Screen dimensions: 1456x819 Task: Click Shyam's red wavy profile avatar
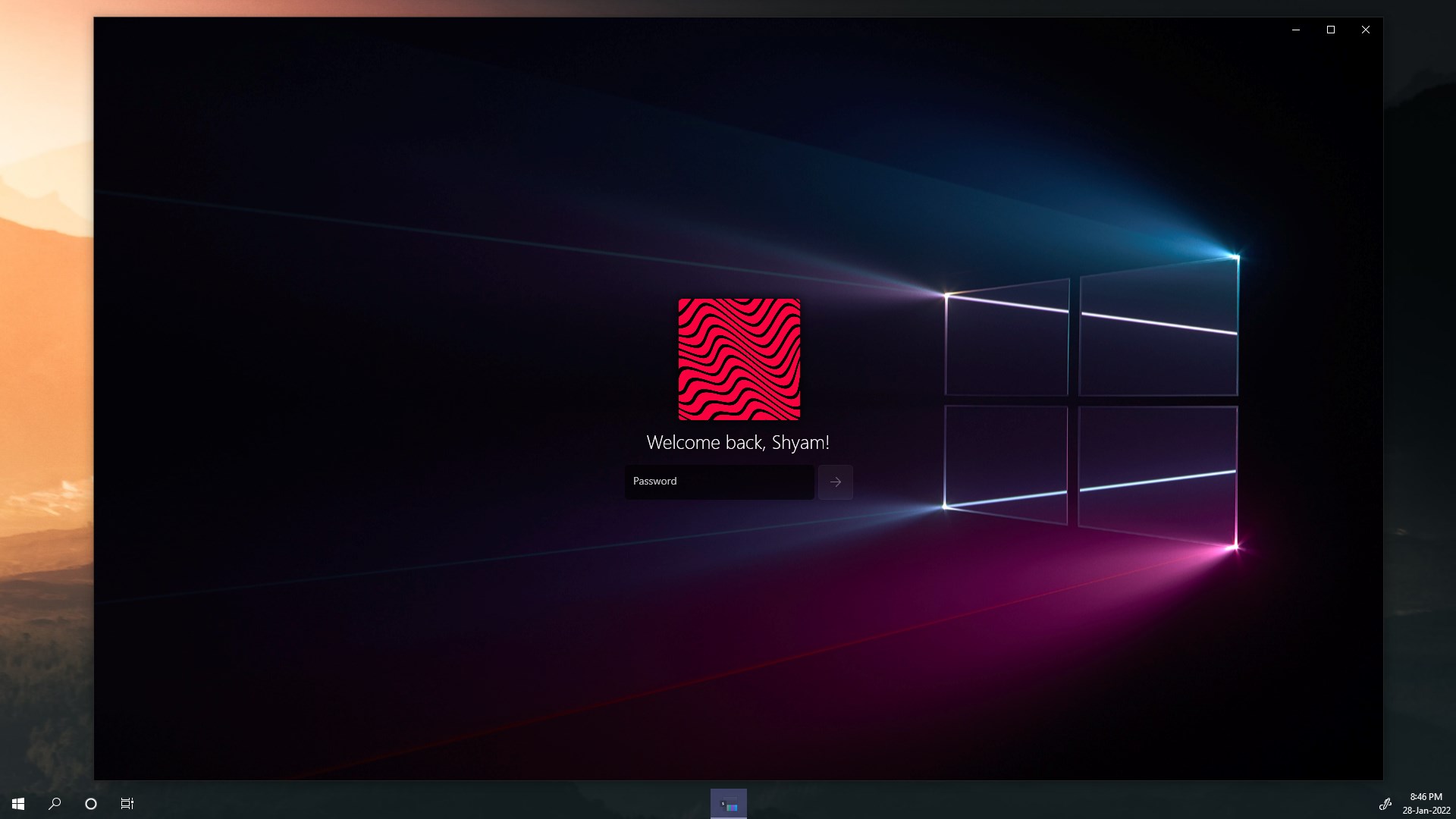pyautogui.click(x=739, y=359)
